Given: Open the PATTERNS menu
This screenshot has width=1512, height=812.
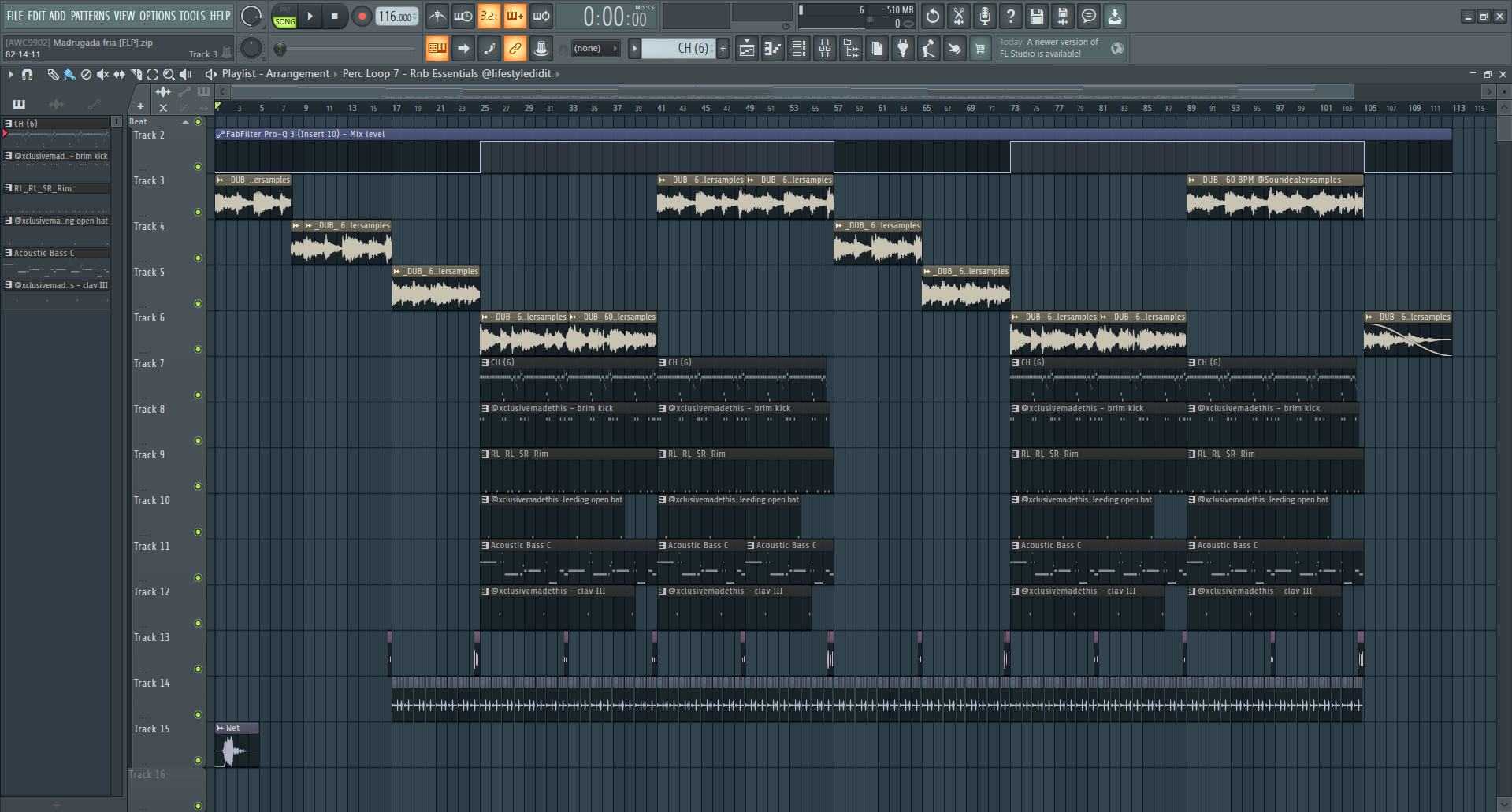Looking at the screenshot, I should pyautogui.click(x=90, y=16).
